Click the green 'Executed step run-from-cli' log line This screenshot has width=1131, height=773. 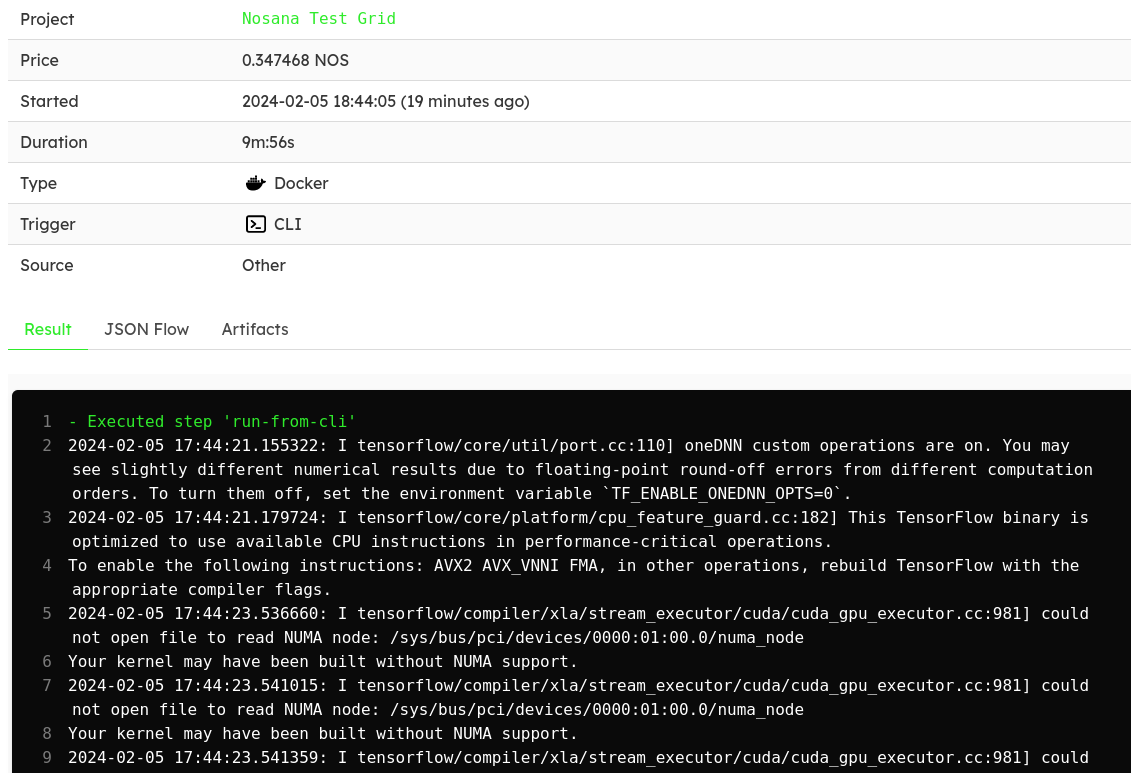point(212,421)
